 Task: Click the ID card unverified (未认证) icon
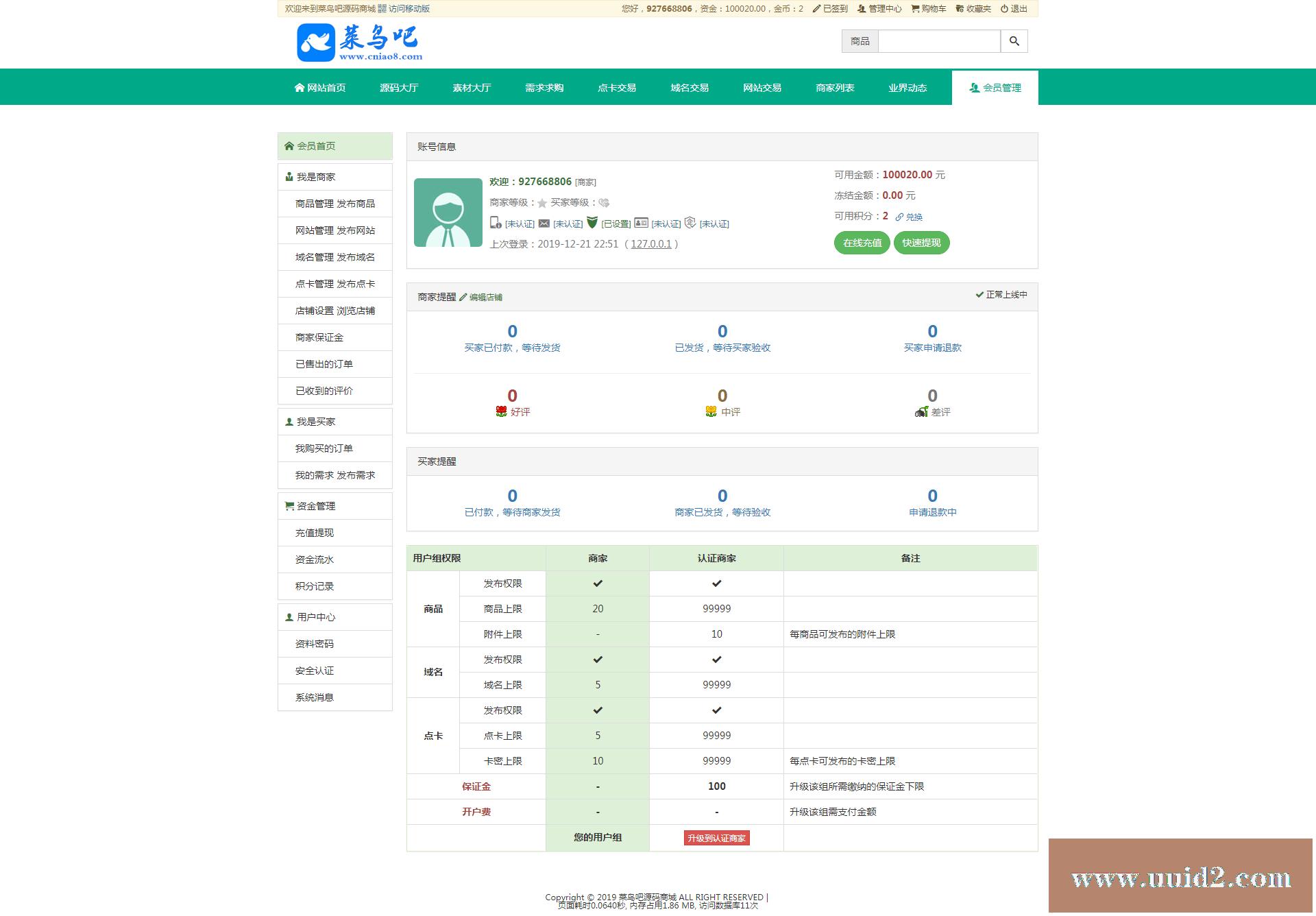point(642,224)
